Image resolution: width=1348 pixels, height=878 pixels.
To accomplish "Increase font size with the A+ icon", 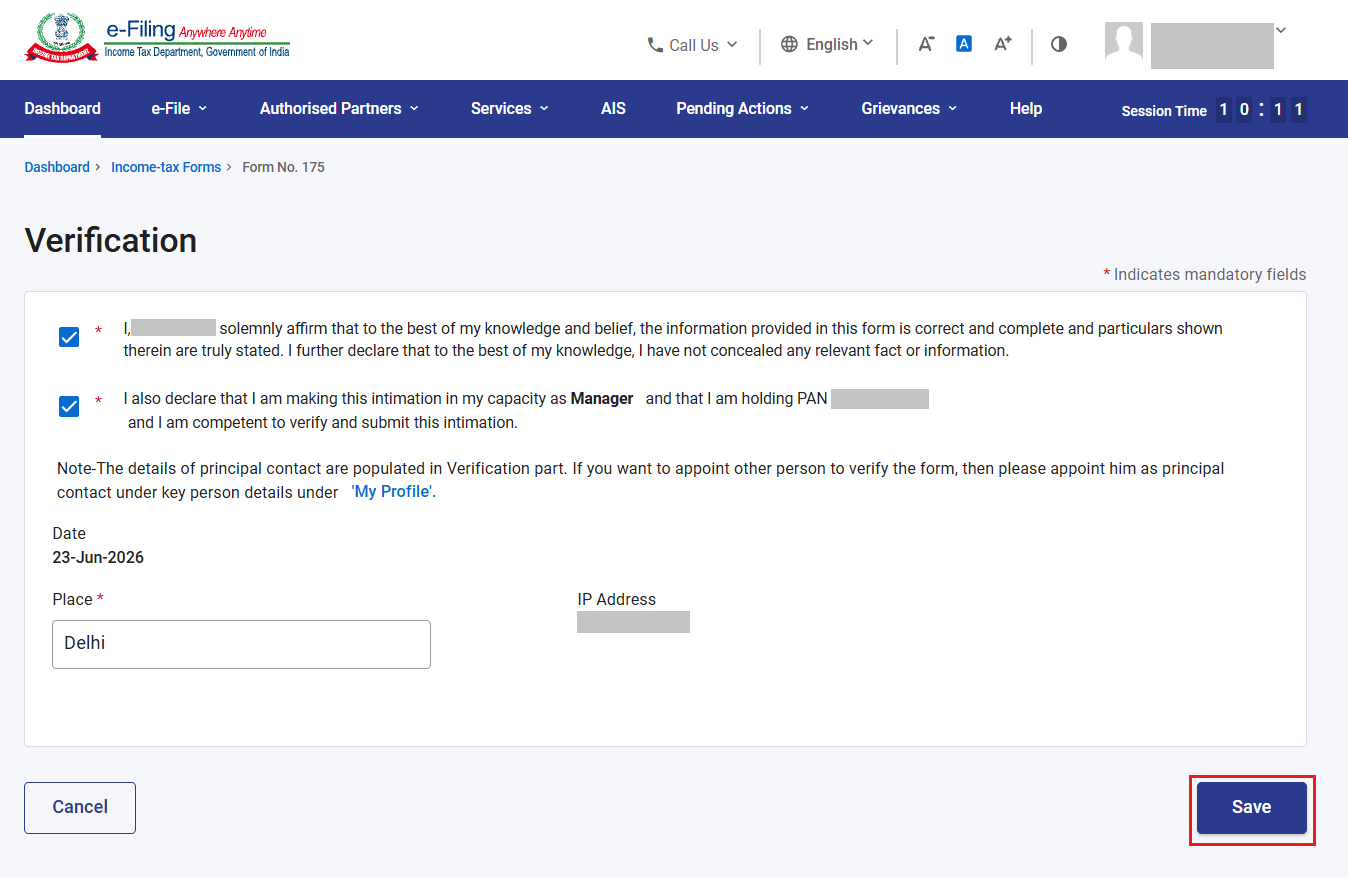I will pyautogui.click(x=1002, y=44).
